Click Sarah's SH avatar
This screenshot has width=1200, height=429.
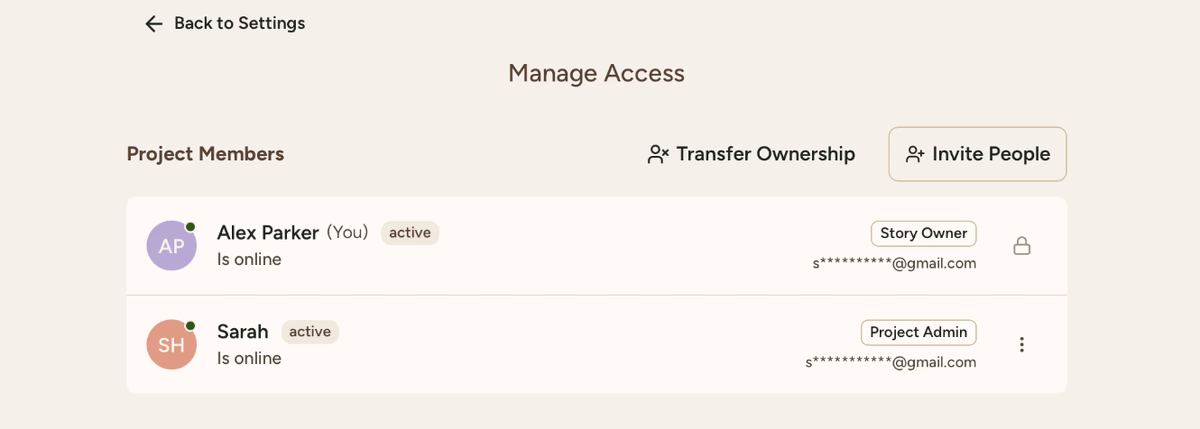171,345
